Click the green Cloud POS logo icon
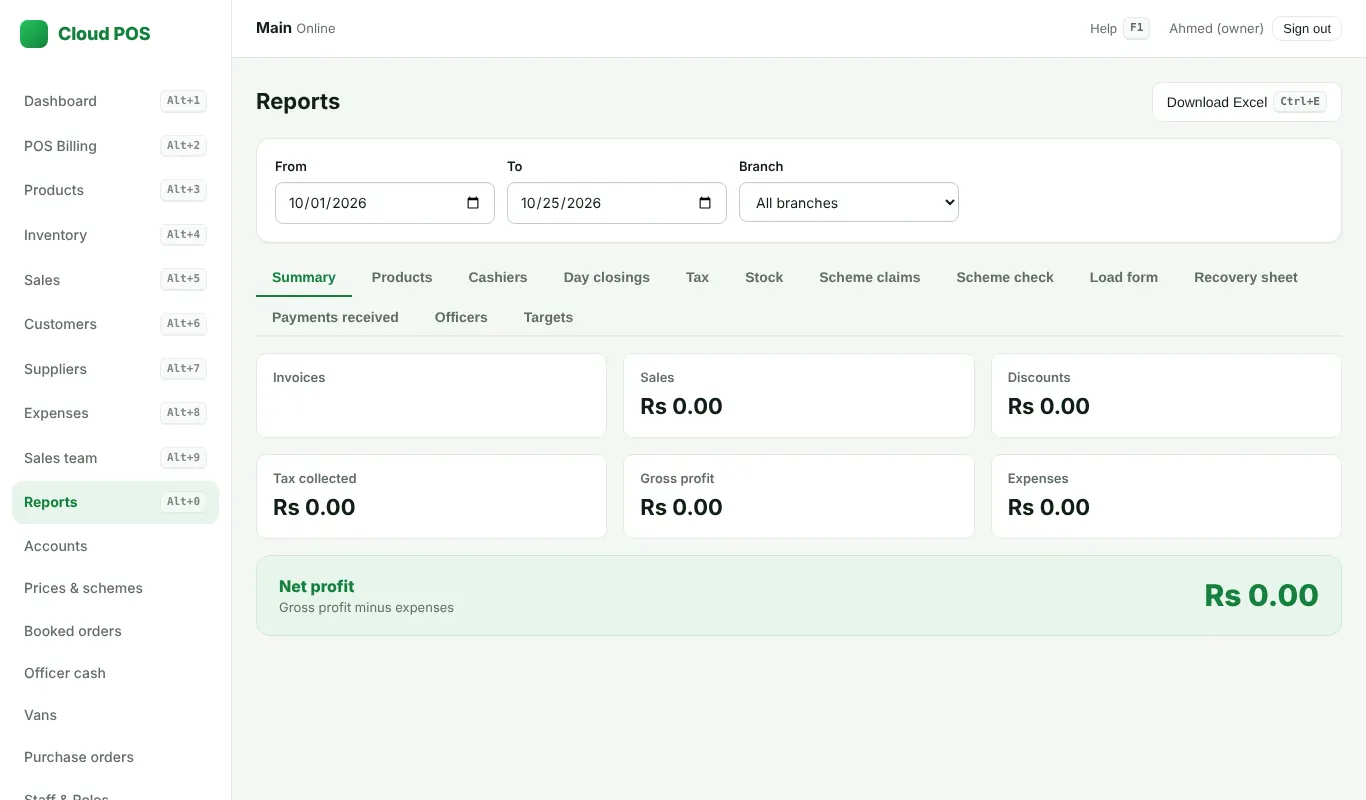The height and width of the screenshot is (800, 1366). (x=34, y=34)
